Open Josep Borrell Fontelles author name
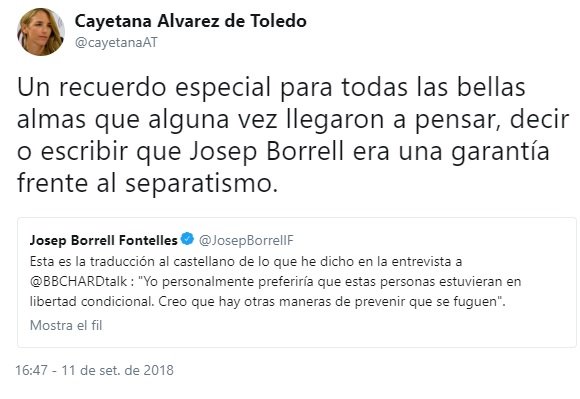The height and width of the screenshot is (399, 580). [104, 240]
